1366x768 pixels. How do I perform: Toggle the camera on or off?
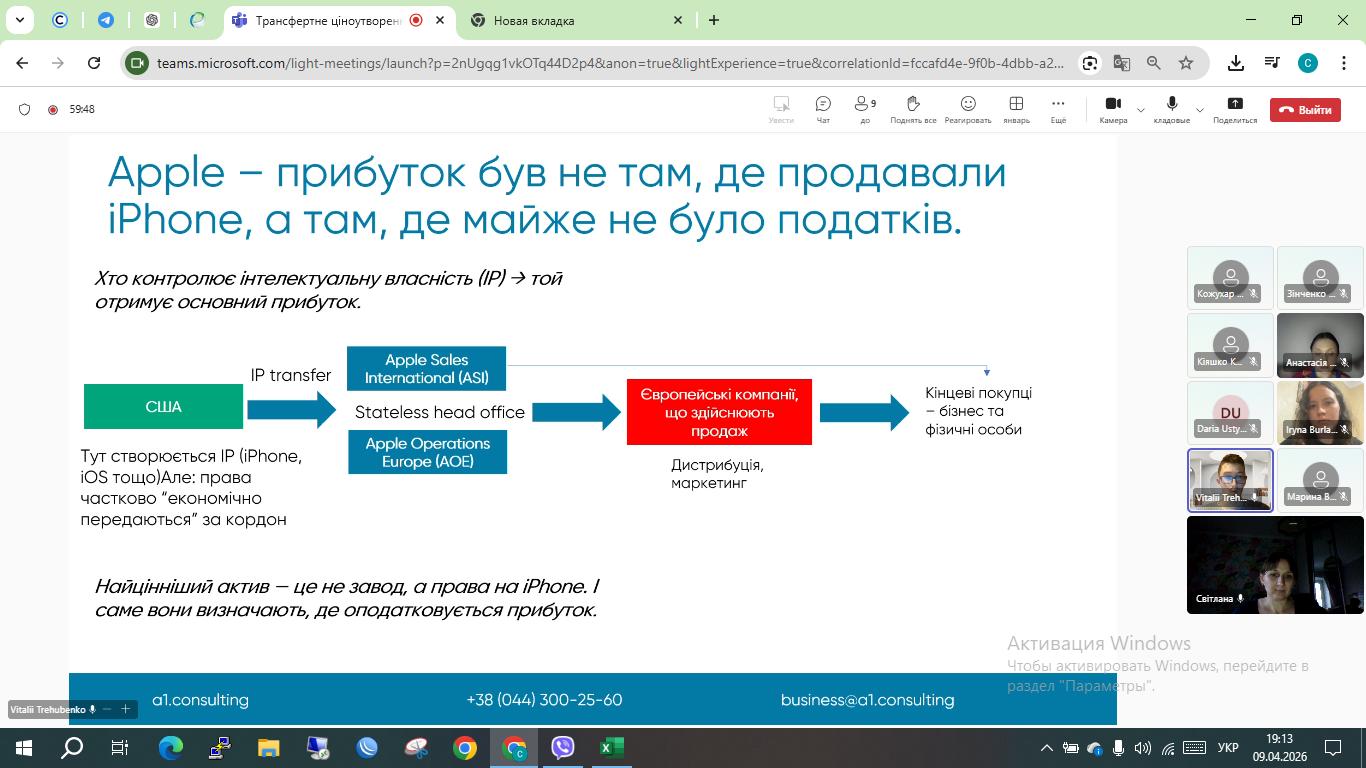(x=1112, y=108)
